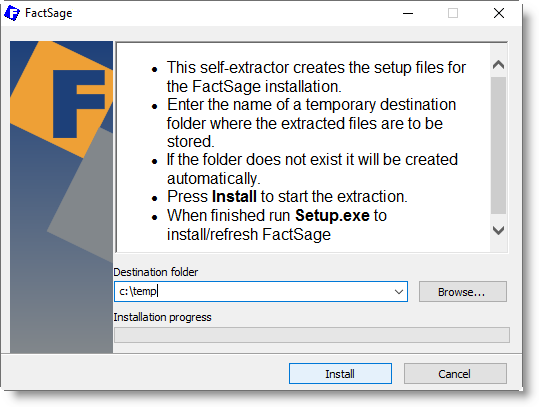The image size is (539, 407).
Task: Expand the Destination folder dropdown list
Action: 399,292
